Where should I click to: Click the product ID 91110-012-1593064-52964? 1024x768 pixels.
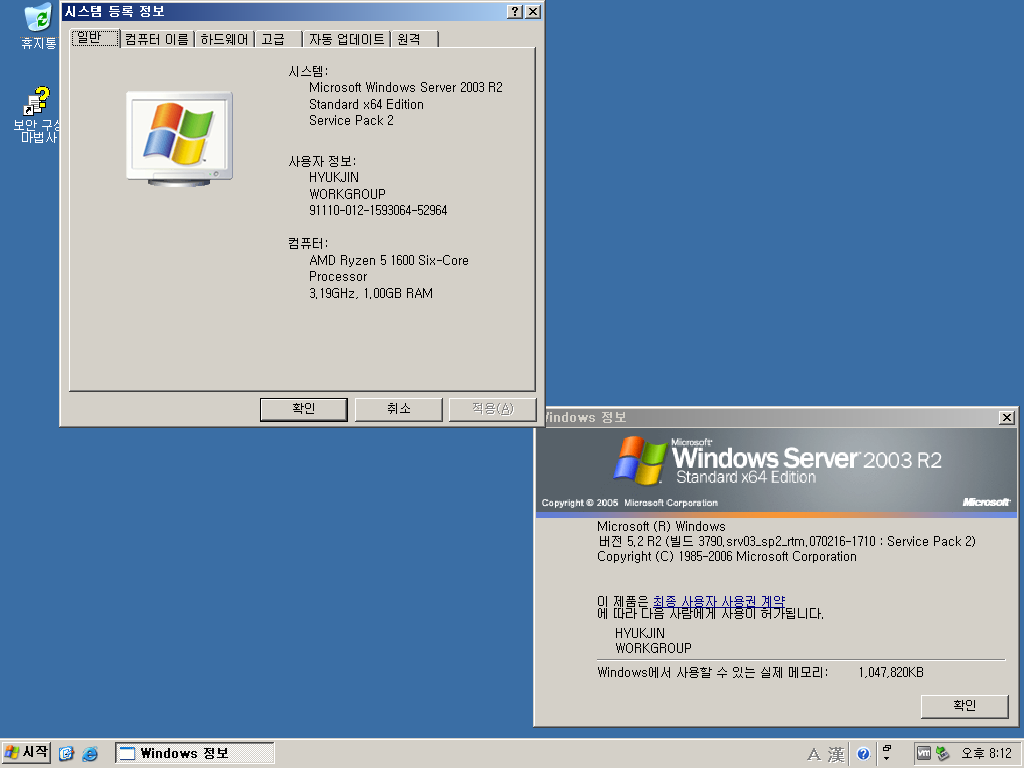(378, 210)
